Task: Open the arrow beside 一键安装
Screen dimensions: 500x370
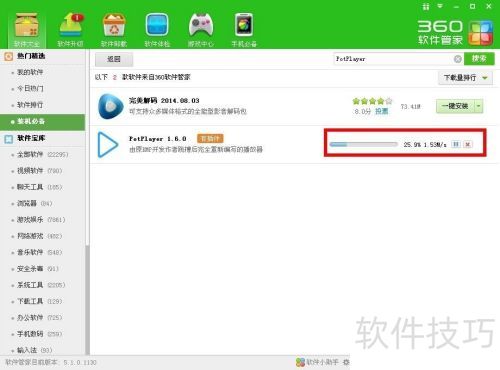Action: click(479, 106)
